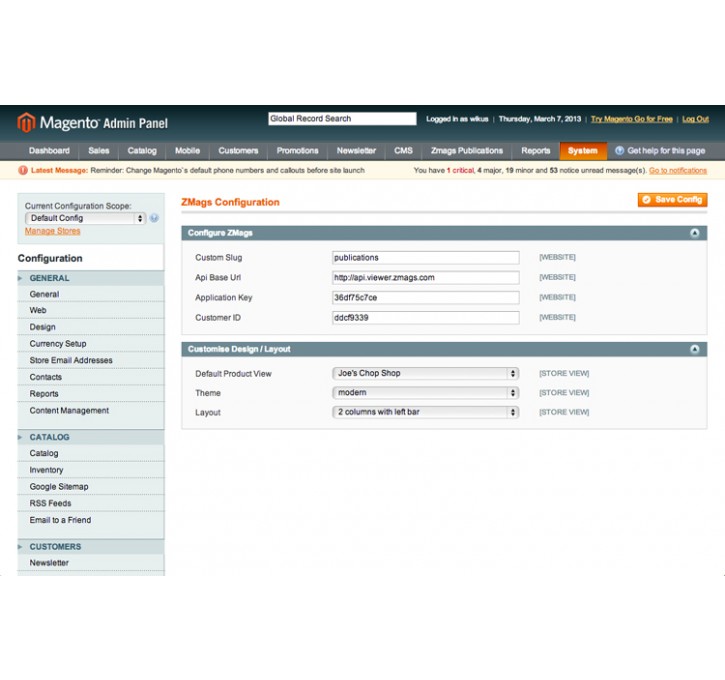The width and height of the screenshot is (725, 680).
Task: Click the Magento logo icon
Action: click(x=26, y=123)
